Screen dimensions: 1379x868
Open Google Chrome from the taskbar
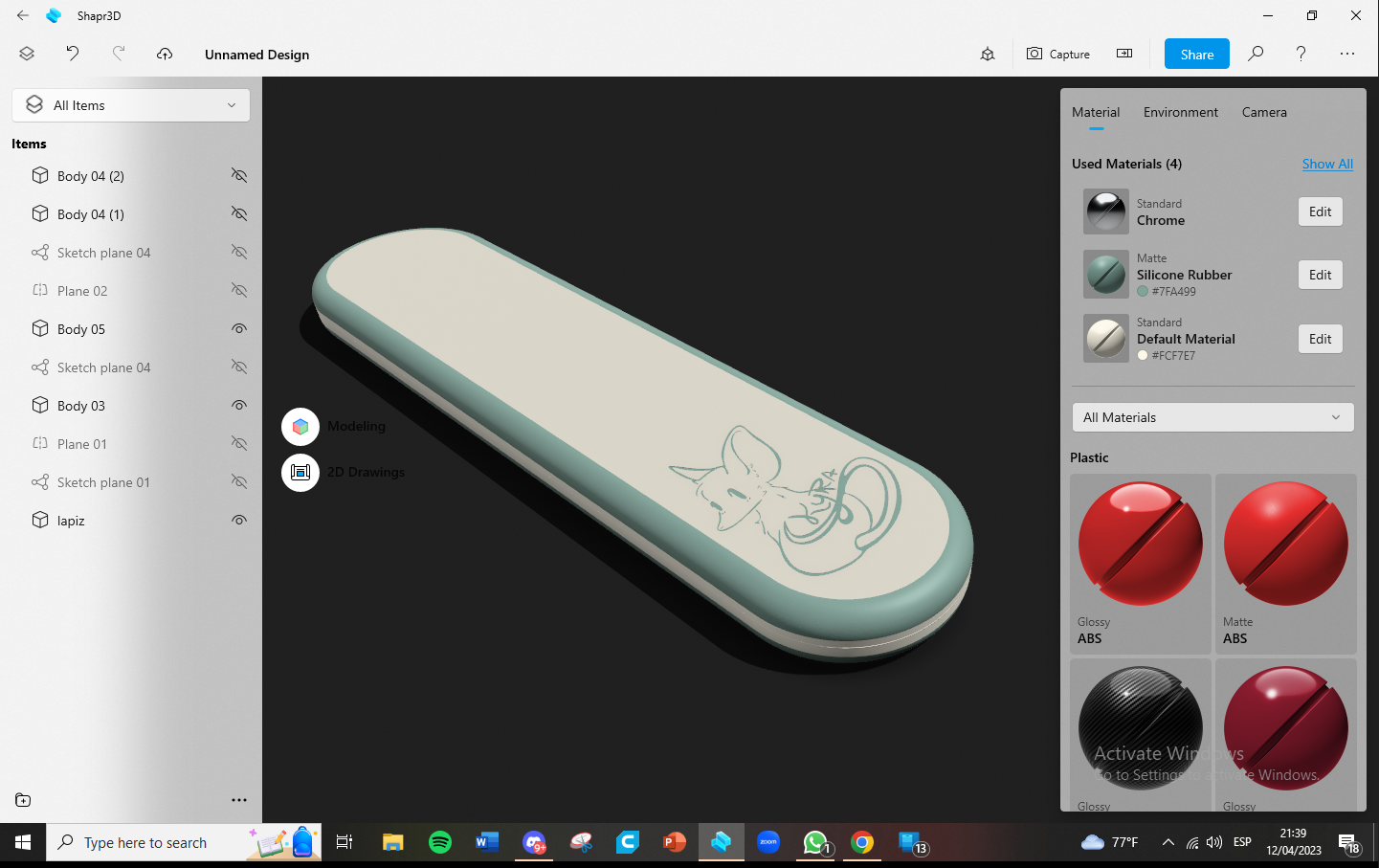click(862, 842)
